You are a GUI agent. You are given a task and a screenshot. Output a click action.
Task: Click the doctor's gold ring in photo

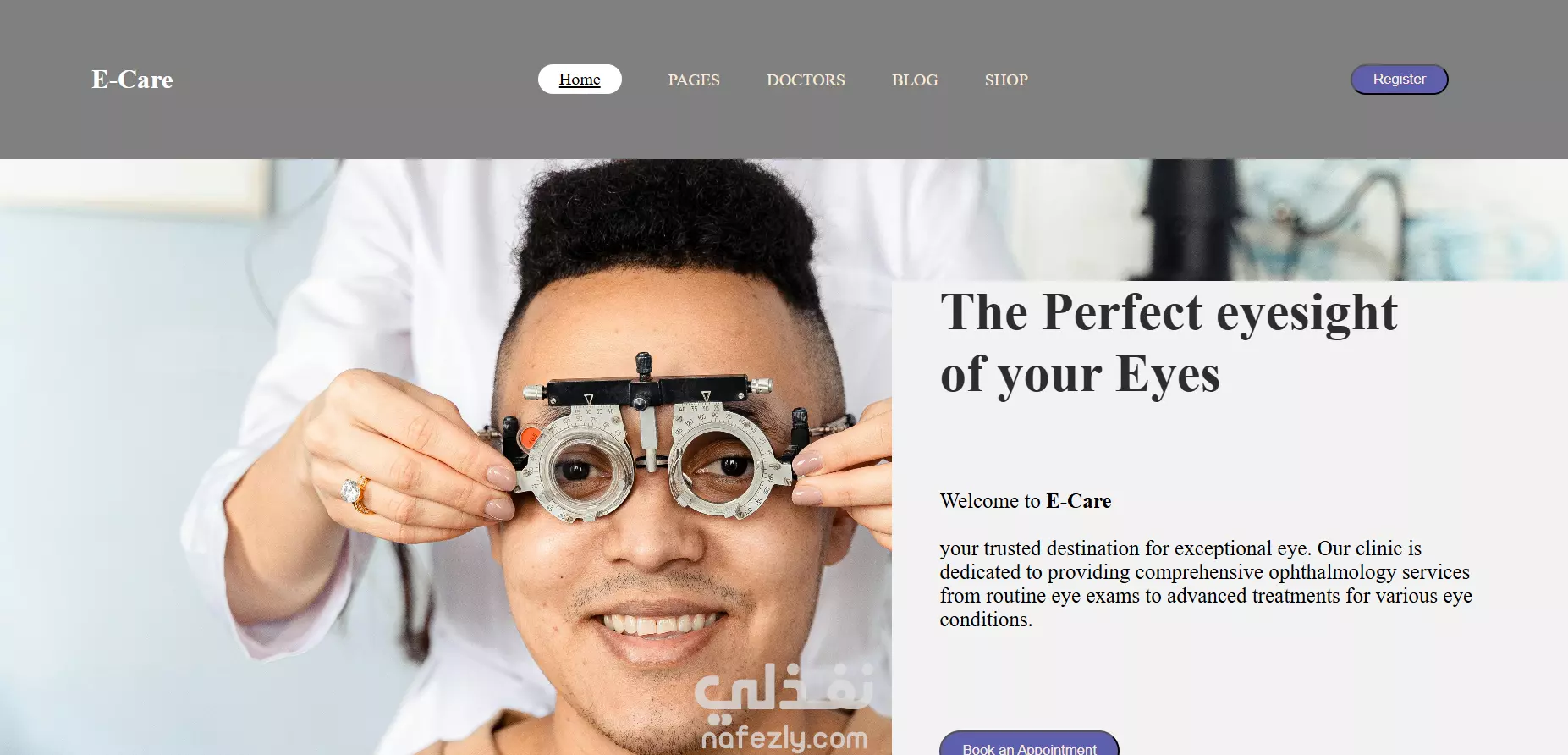pos(358,494)
